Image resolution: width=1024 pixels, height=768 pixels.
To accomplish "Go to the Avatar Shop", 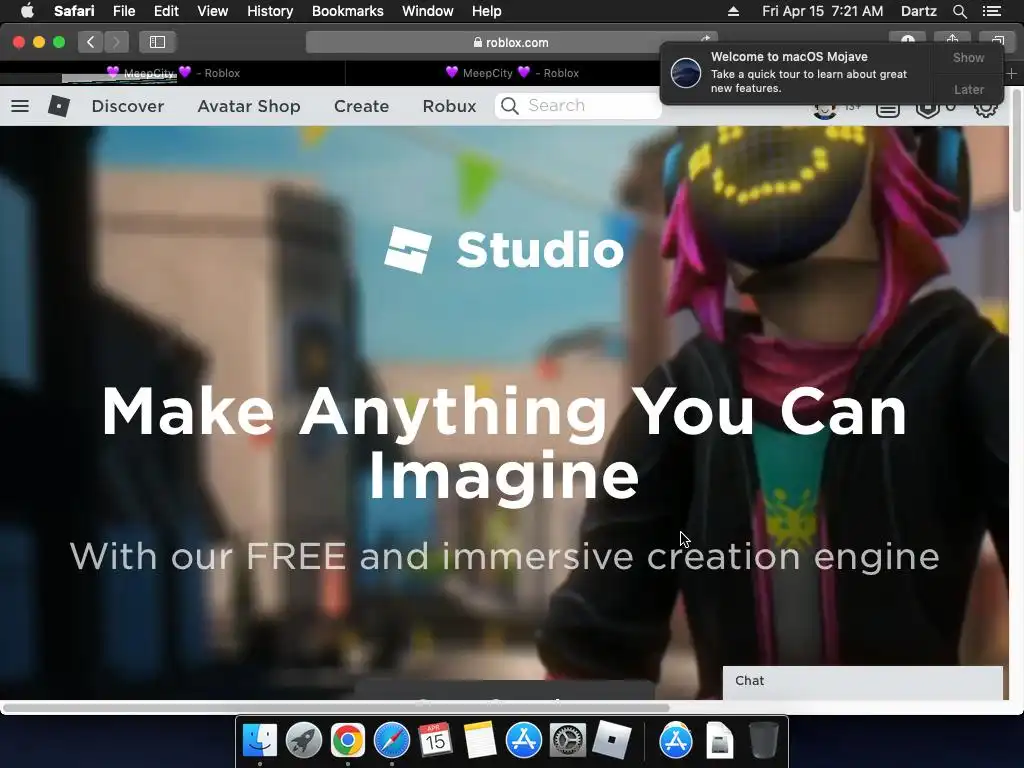I will point(249,106).
